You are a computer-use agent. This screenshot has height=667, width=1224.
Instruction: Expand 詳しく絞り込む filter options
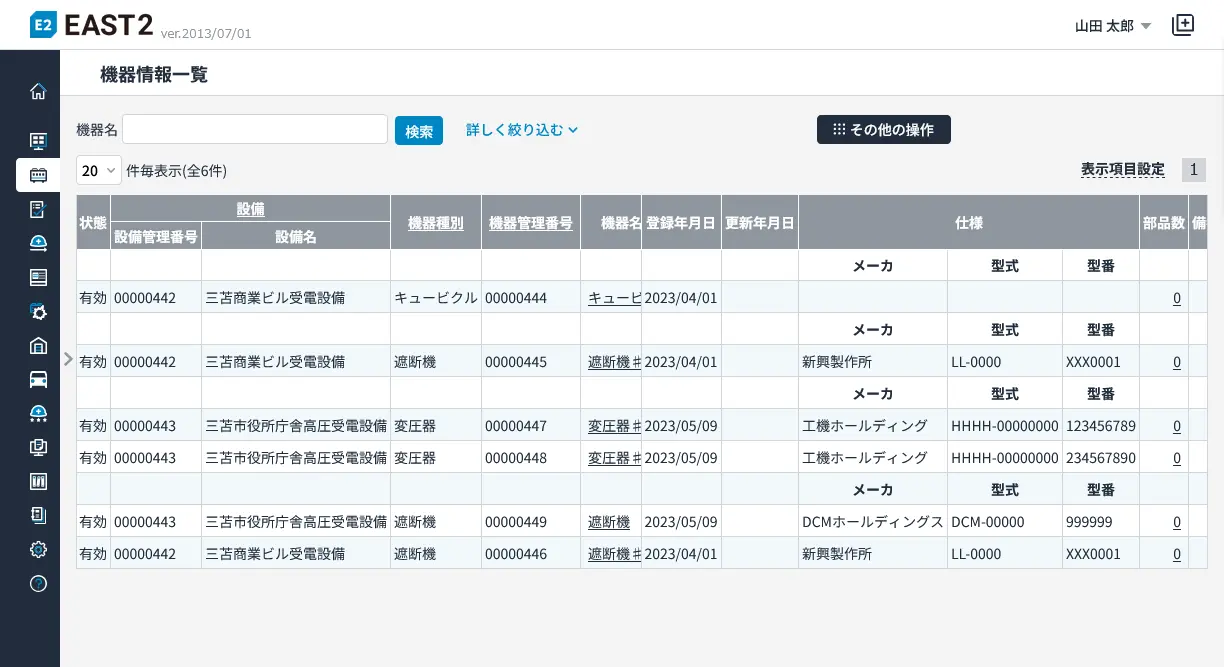pyautogui.click(x=522, y=130)
